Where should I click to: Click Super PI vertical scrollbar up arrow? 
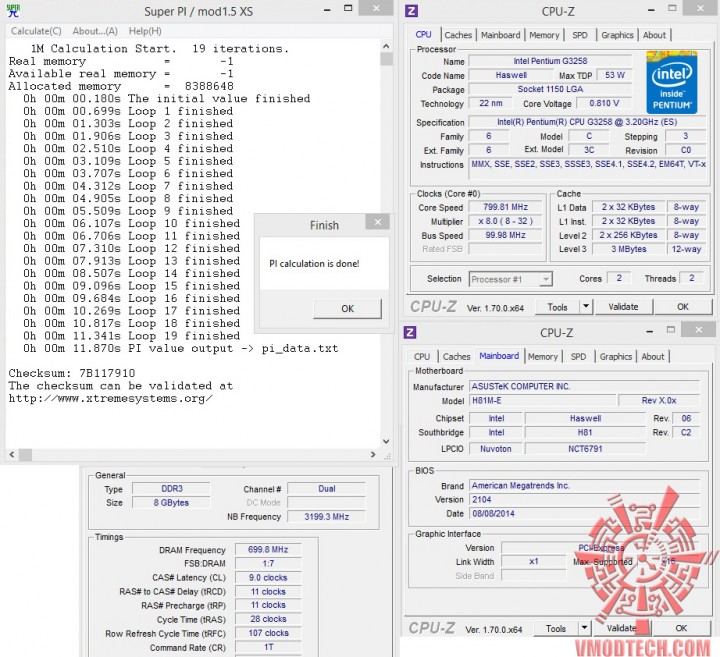[386, 46]
